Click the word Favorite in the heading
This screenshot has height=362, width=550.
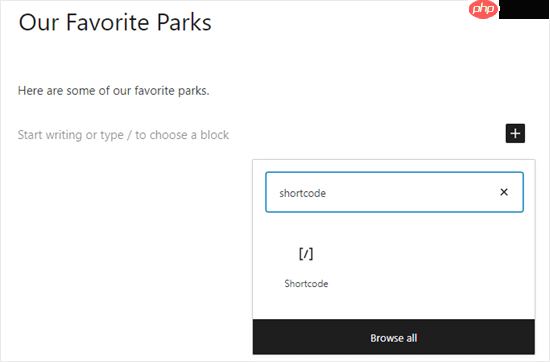(x=108, y=22)
